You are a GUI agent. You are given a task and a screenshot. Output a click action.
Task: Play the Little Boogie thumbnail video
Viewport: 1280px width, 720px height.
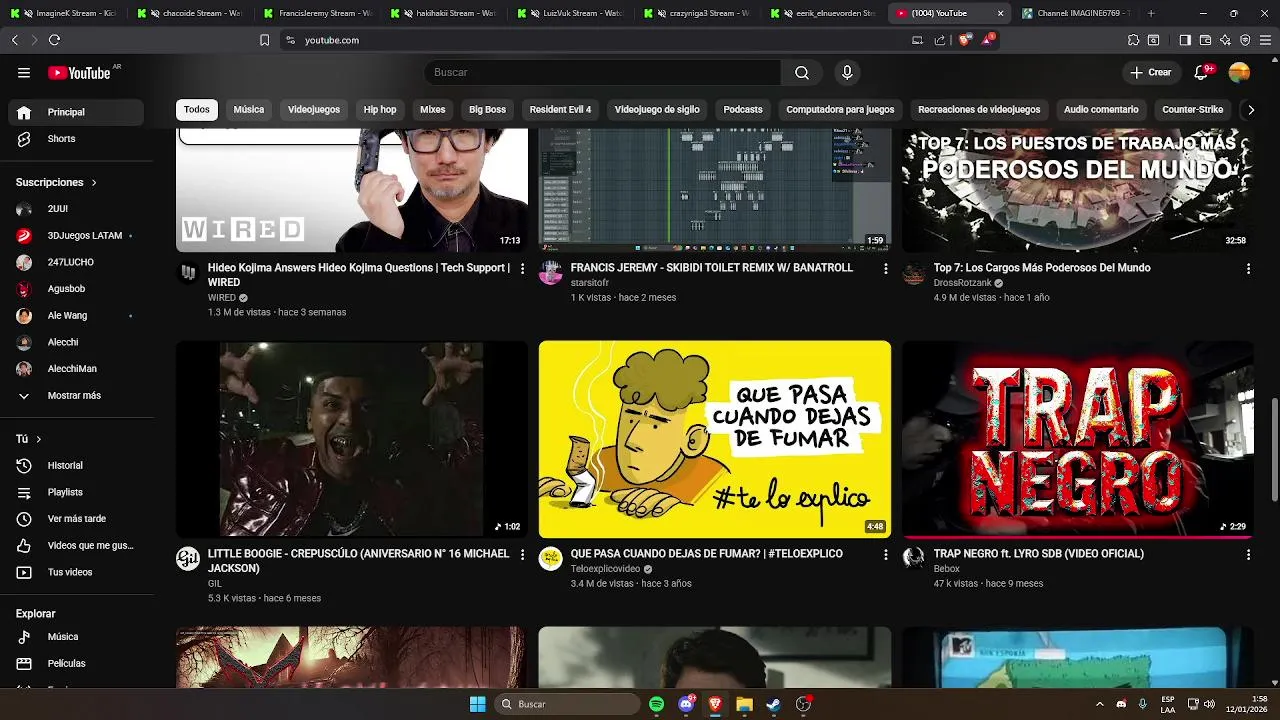click(352, 439)
